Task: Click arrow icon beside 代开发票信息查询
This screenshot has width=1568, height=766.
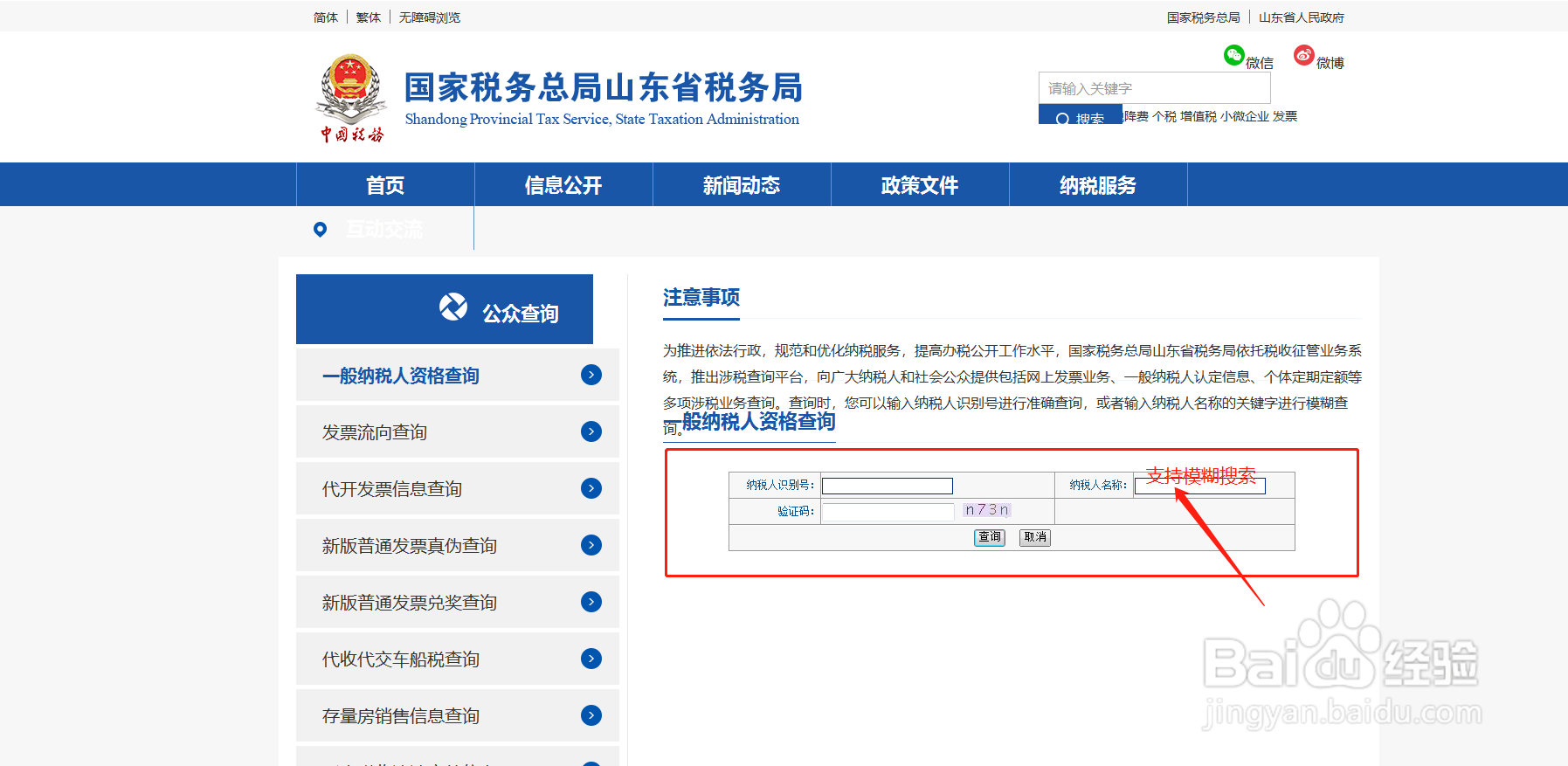Action: point(591,488)
